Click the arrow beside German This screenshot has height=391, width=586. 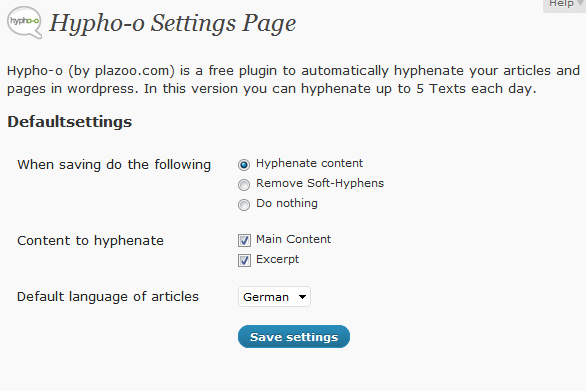tap(302, 297)
